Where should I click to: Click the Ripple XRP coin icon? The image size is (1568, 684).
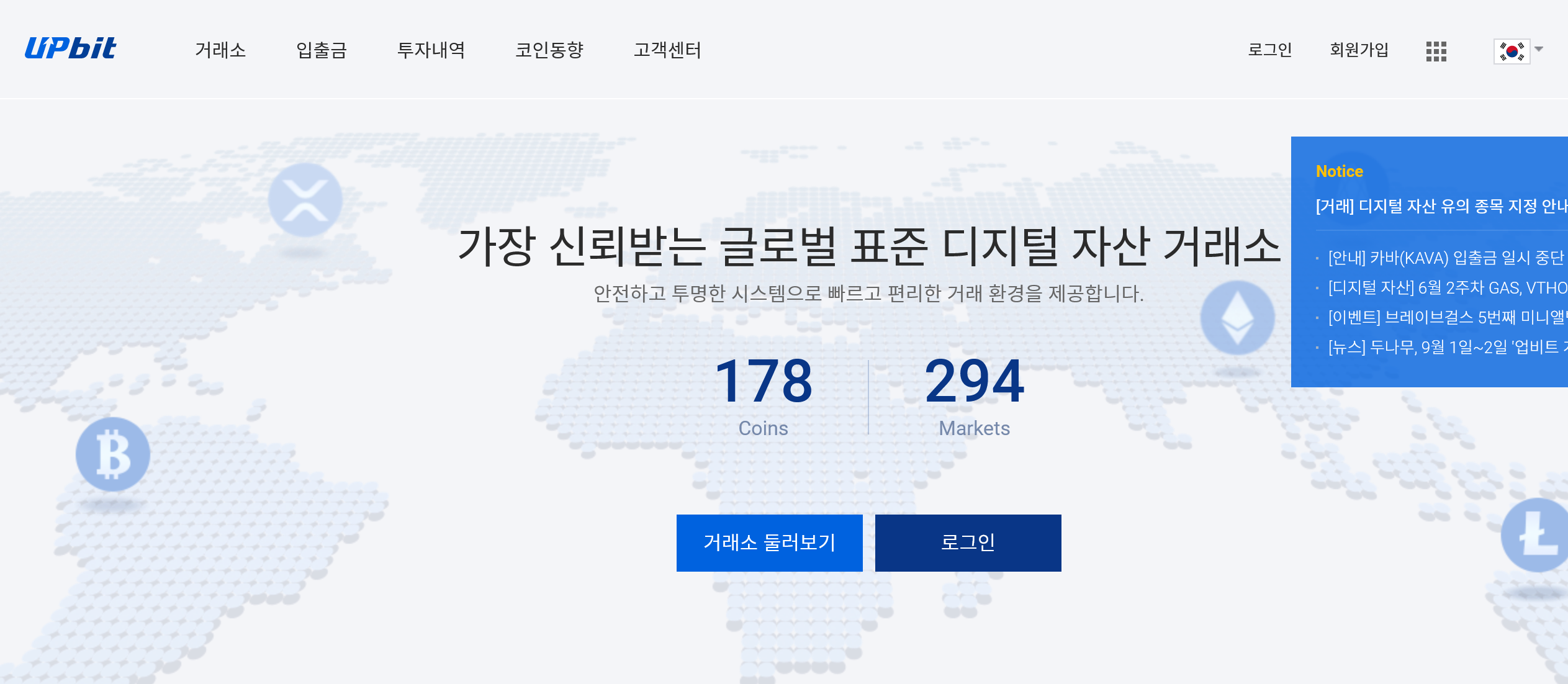pyautogui.click(x=305, y=200)
